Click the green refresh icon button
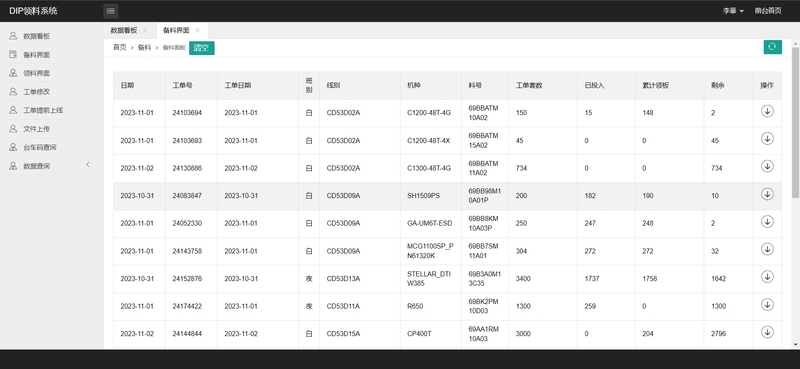The width and height of the screenshot is (800, 369). click(x=772, y=47)
